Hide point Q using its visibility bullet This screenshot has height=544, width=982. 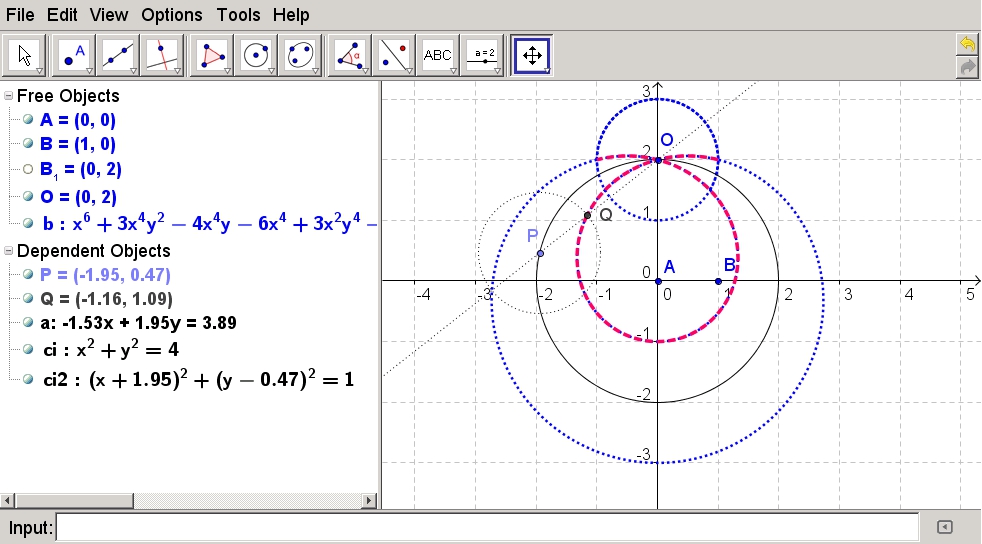point(28,299)
